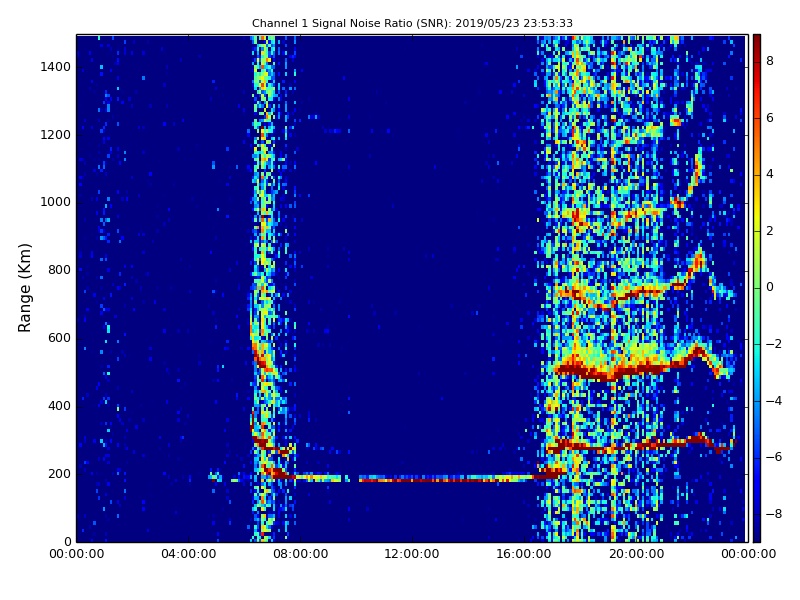Click the colorbar label −8
The height and width of the screenshot is (600, 800).
[x=774, y=514]
